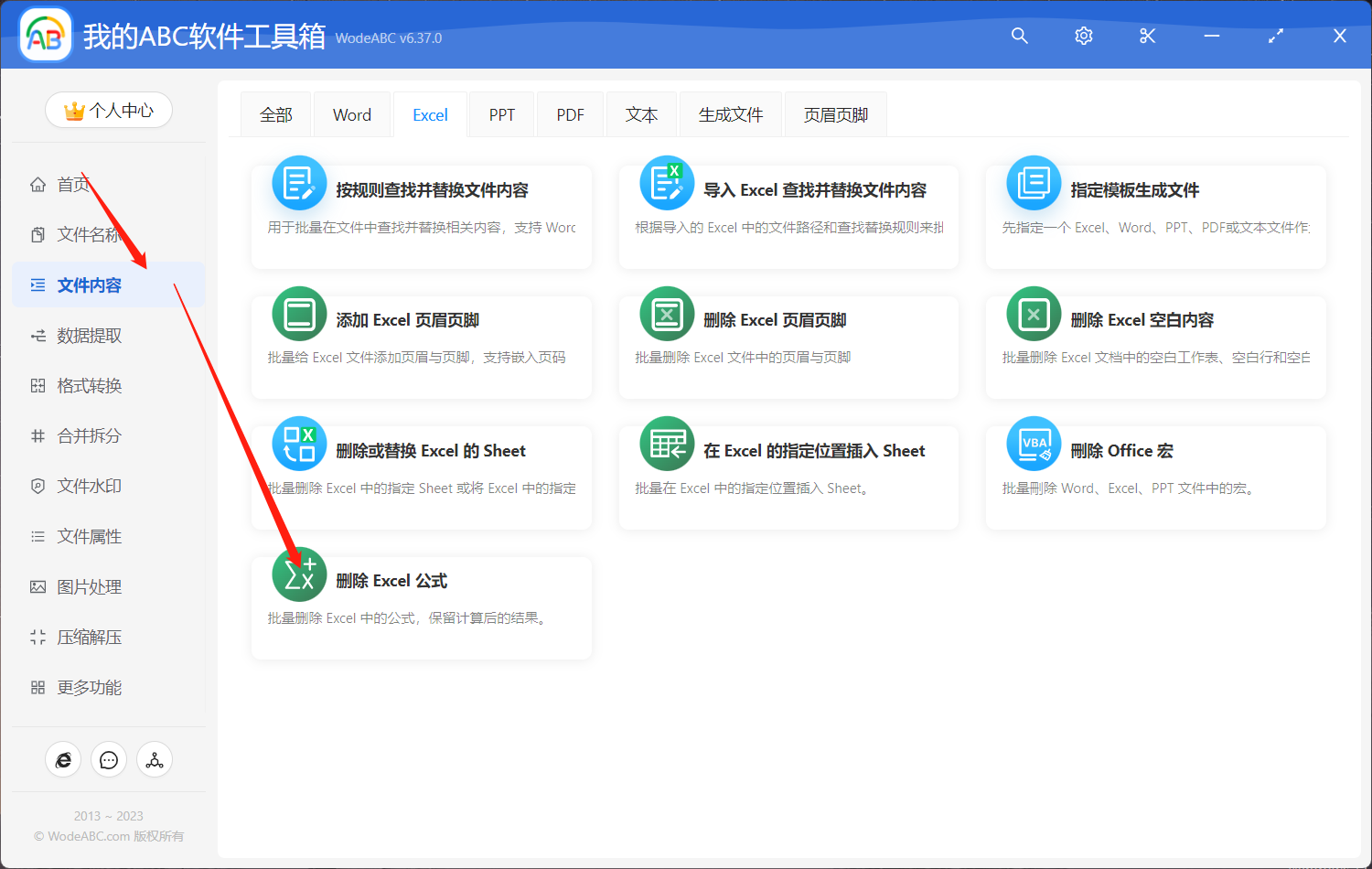This screenshot has height=869, width=1372.
Task: Click the 个人中心 button
Action: (109, 111)
